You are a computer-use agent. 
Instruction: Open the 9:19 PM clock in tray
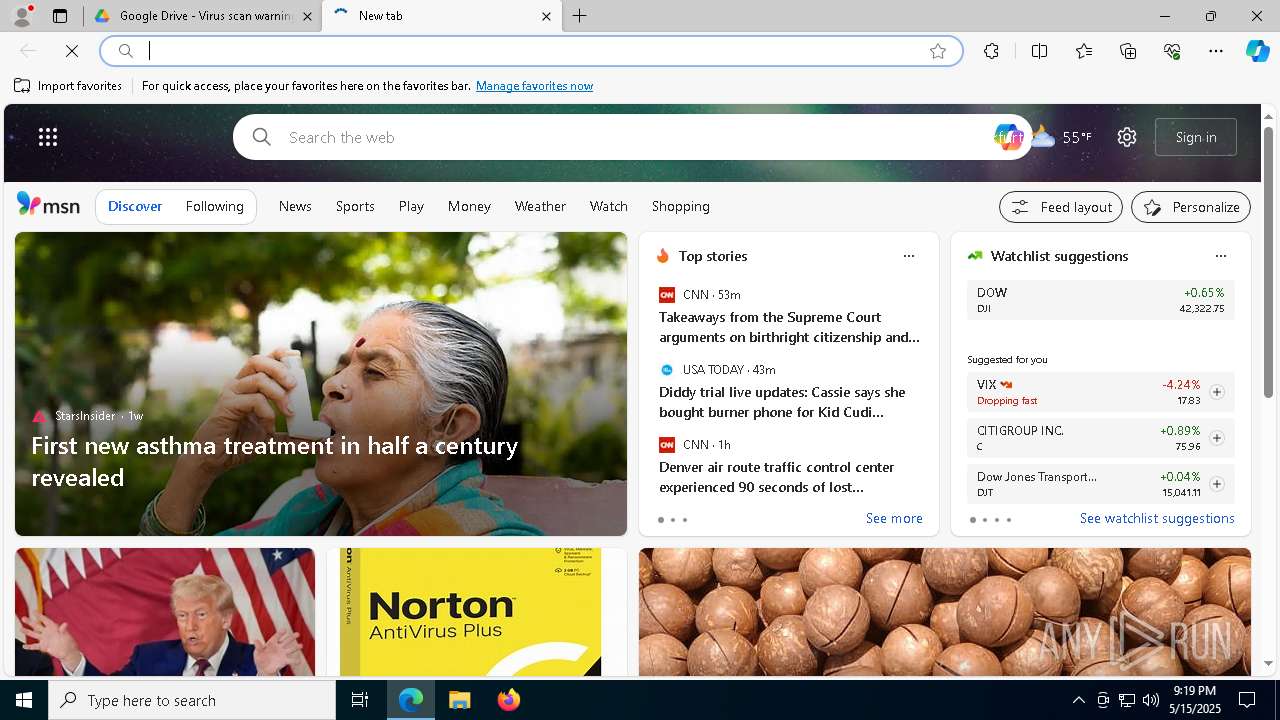(1194, 700)
